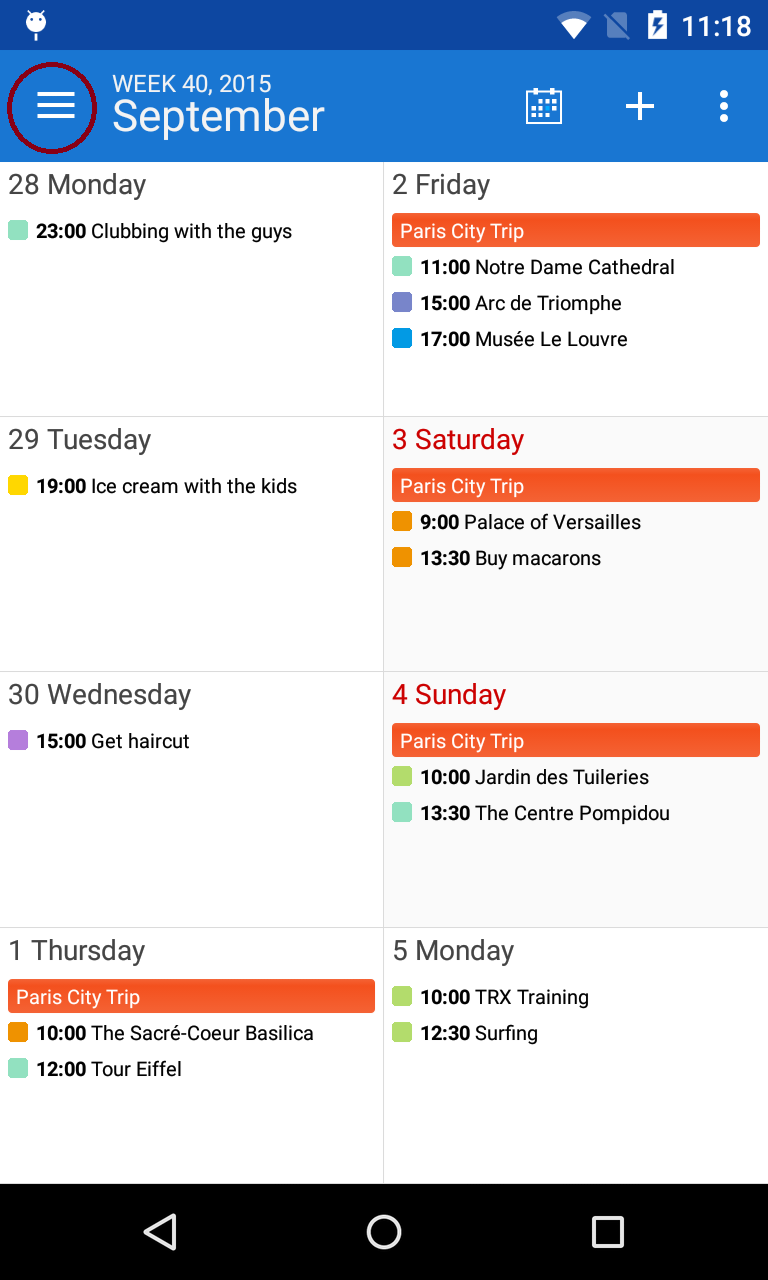
Task: Open the 12:30 Surfing event
Action: click(478, 1033)
